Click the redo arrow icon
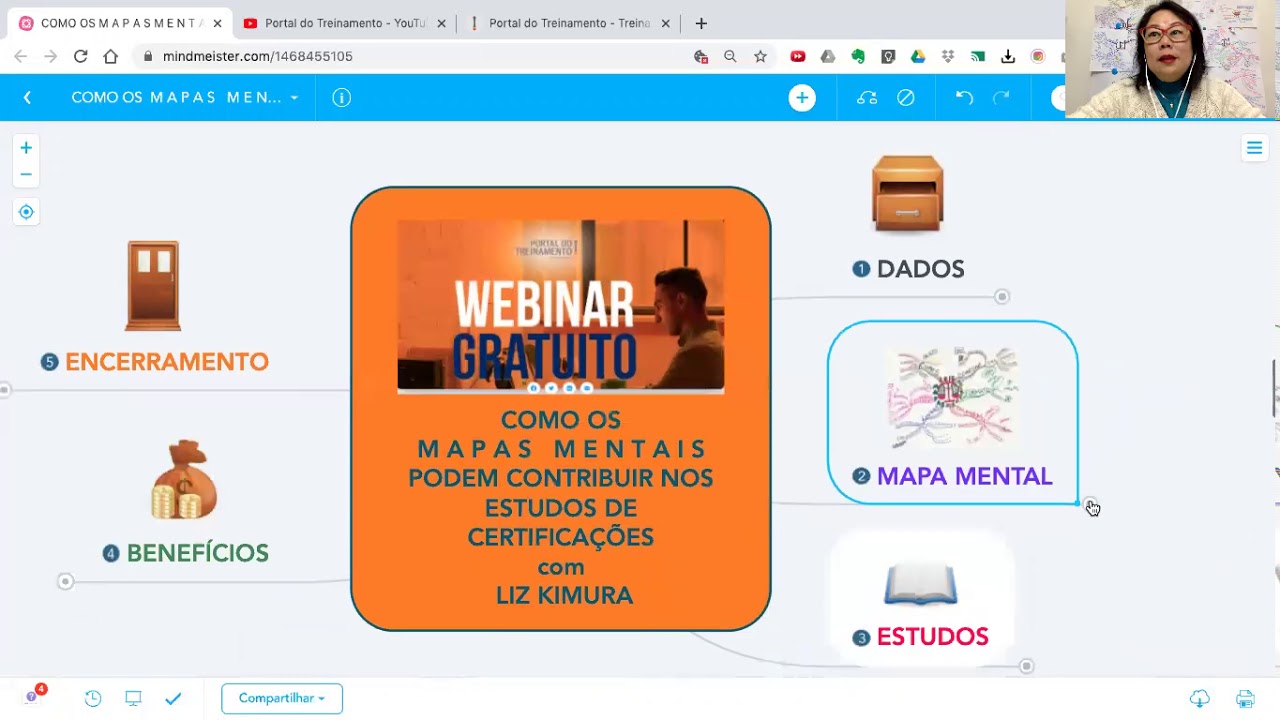This screenshot has width=1280, height=720. pyautogui.click(x=1001, y=97)
